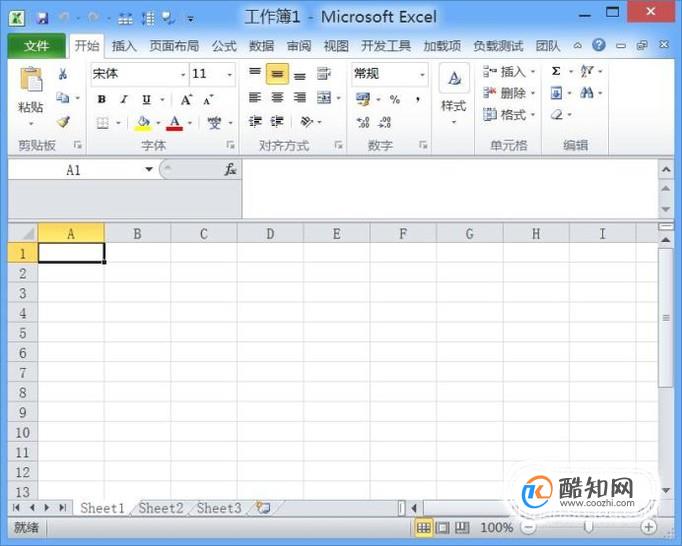Decrease decimal places

point(384,122)
